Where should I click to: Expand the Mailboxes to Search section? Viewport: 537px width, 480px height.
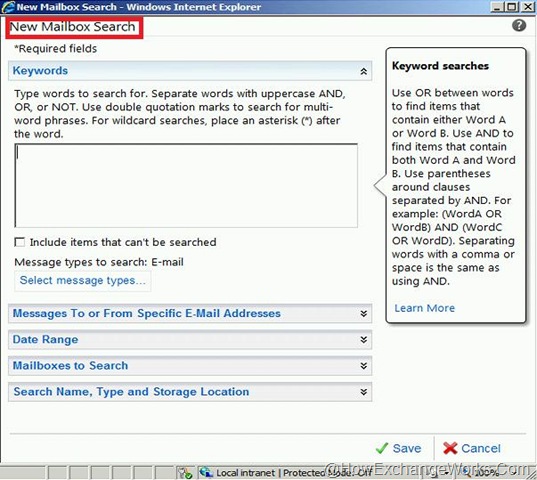(x=190, y=366)
